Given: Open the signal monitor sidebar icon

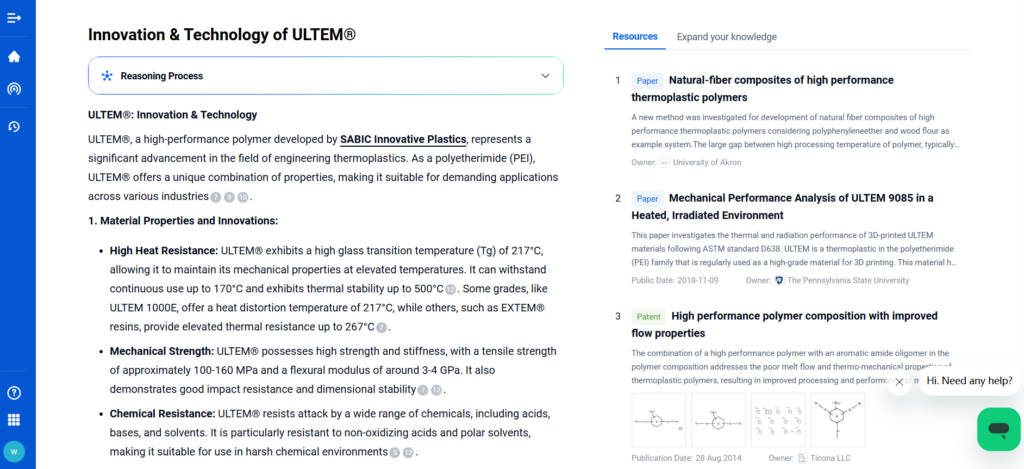Looking at the screenshot, I should pyautogui.click(x=14, y=88).
